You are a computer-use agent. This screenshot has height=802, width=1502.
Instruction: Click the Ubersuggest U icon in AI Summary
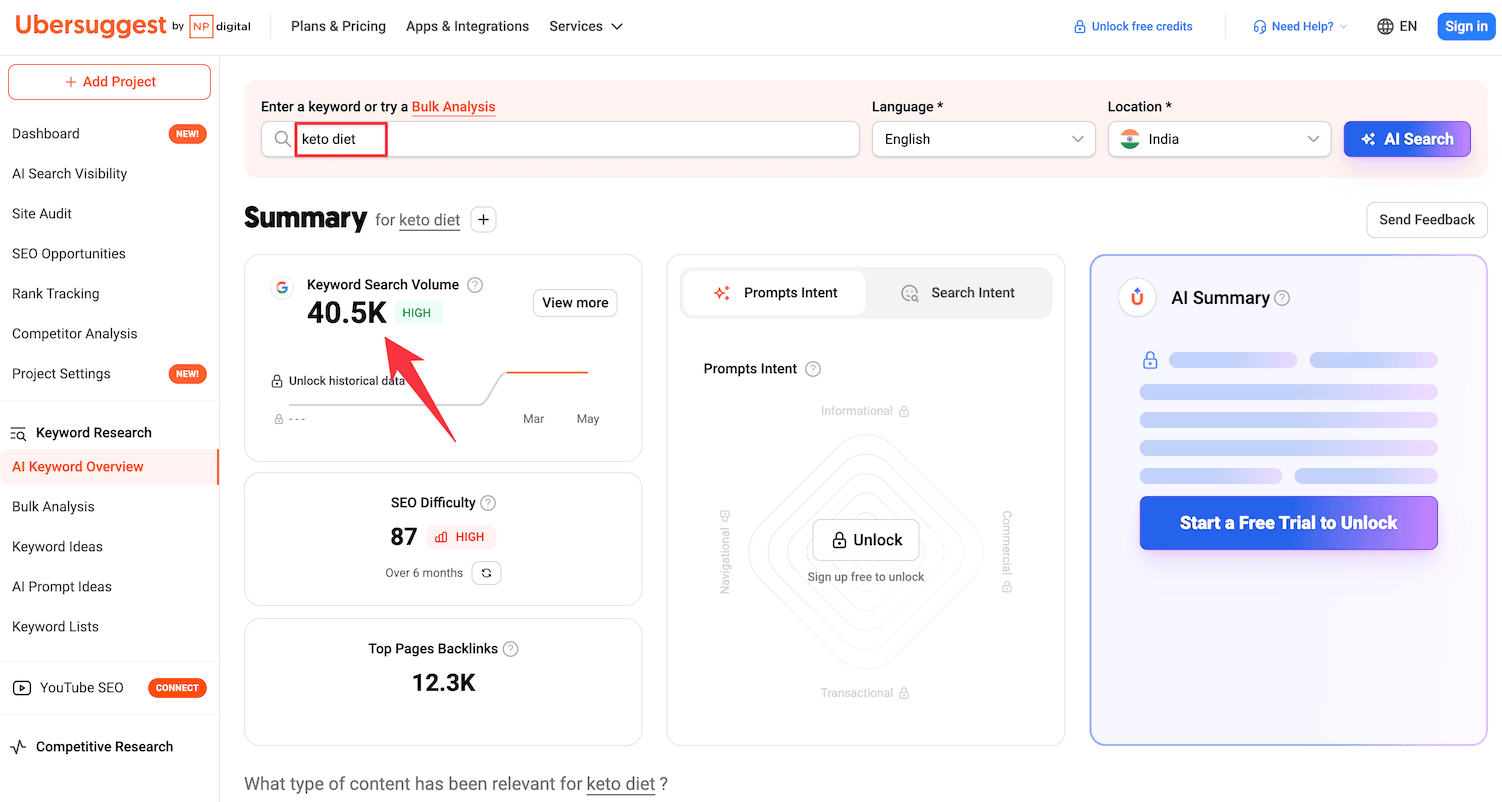[x=1137, y=298]
